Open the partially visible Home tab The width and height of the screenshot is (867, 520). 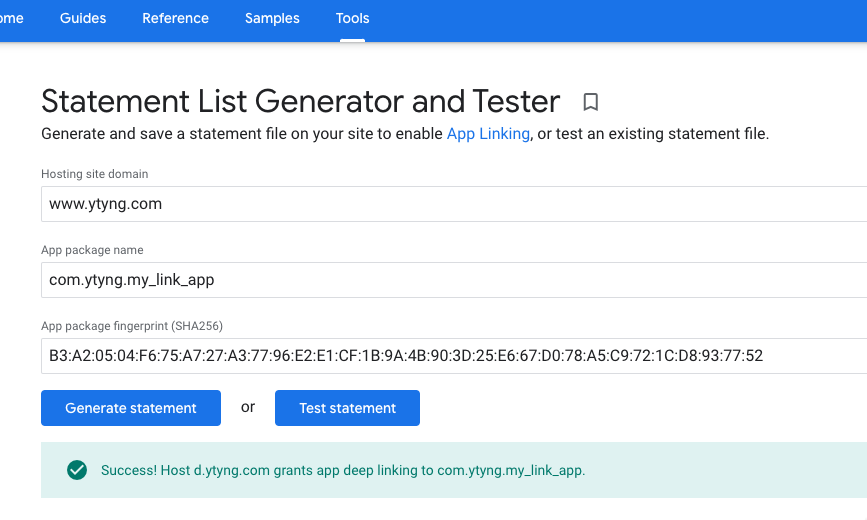(x=12, y=18)
